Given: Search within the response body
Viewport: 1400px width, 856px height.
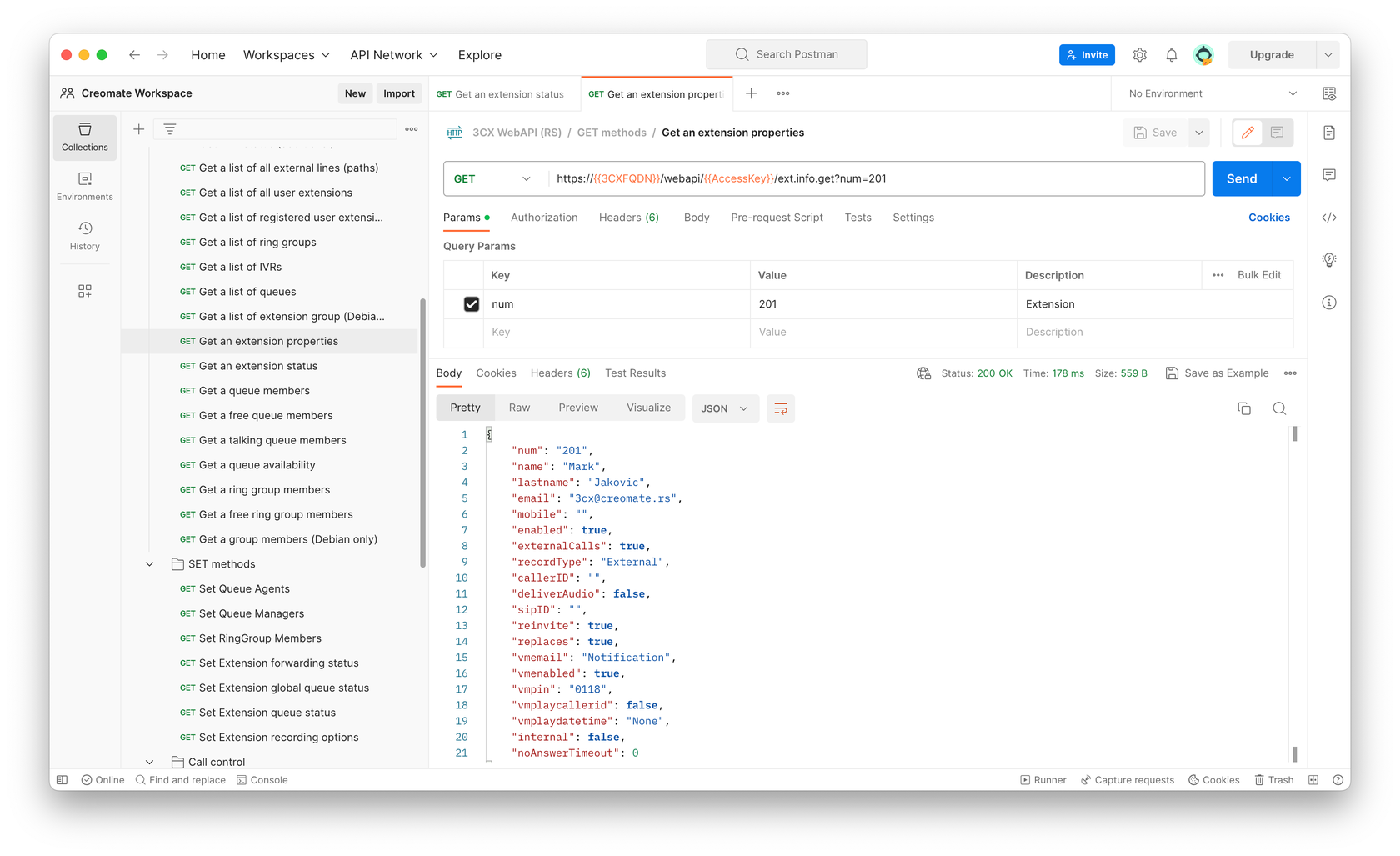Looking at the screenshot, I should coord(1279,408).
